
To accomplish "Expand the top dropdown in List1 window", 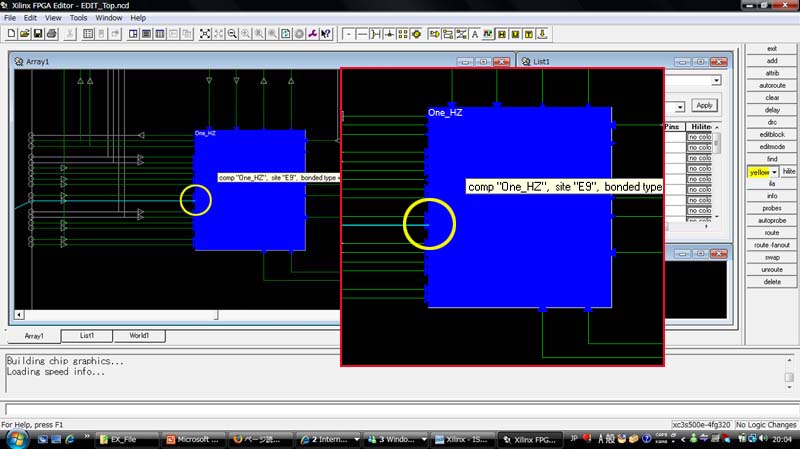I will pos(716,81).
